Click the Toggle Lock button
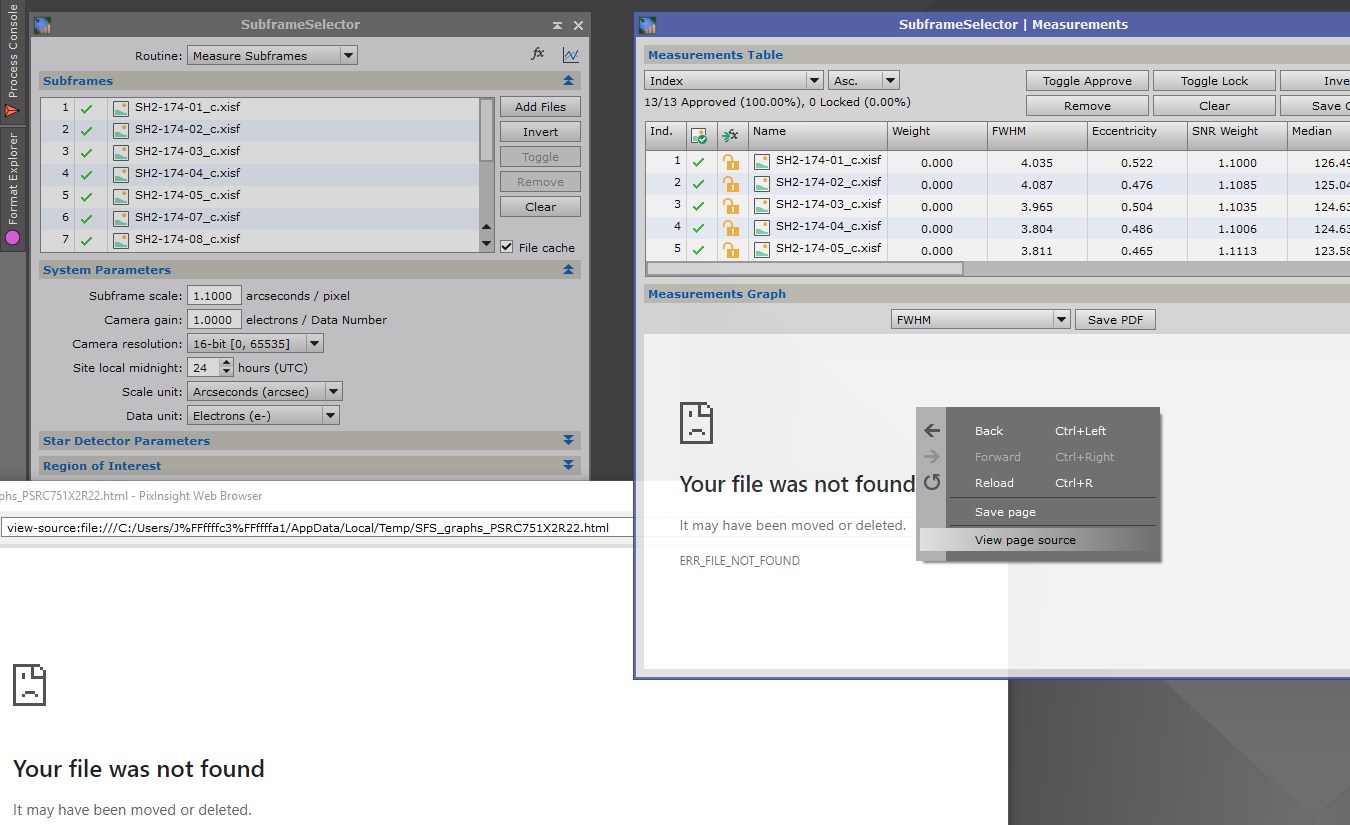The height and width of the screenshot is (825, 1350). coord(1214,81)
